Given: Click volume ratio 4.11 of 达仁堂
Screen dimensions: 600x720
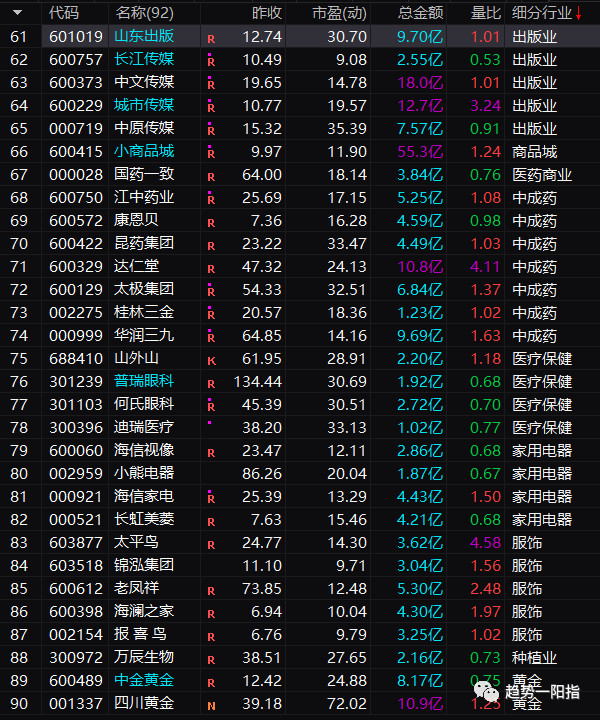Looking at the screenshot, I should point(485,267).
